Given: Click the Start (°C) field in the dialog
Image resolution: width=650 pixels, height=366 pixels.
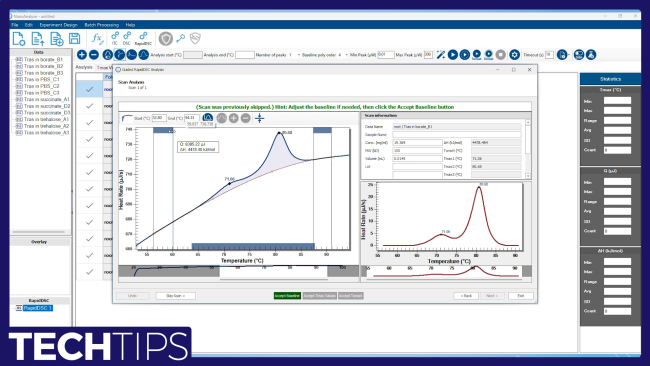Looking at the screenshot, I should coord(159,118).
